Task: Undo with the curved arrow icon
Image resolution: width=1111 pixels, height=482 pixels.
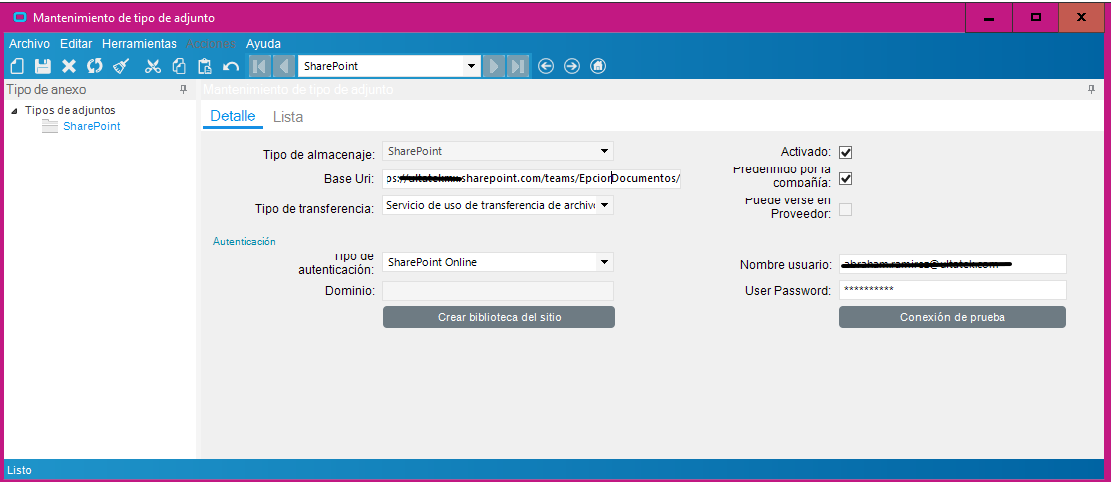Action: [231, 67]
